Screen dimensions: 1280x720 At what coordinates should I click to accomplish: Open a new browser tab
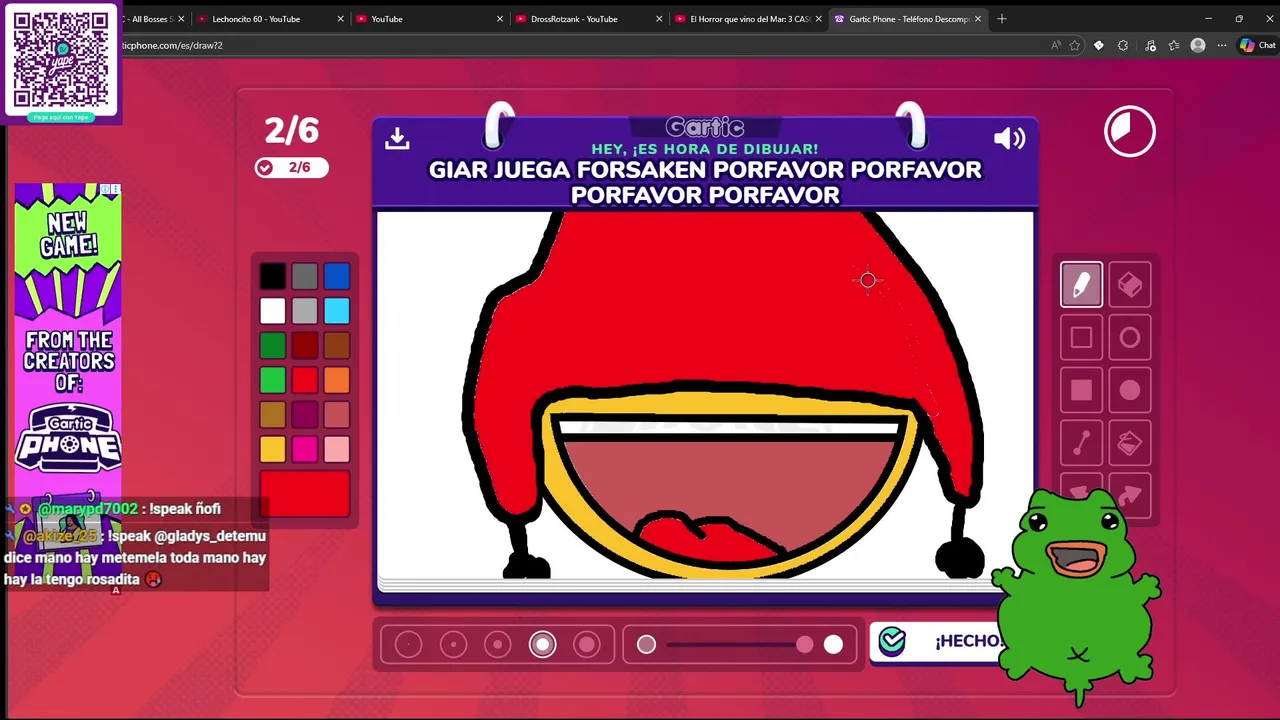(1002, 19)
